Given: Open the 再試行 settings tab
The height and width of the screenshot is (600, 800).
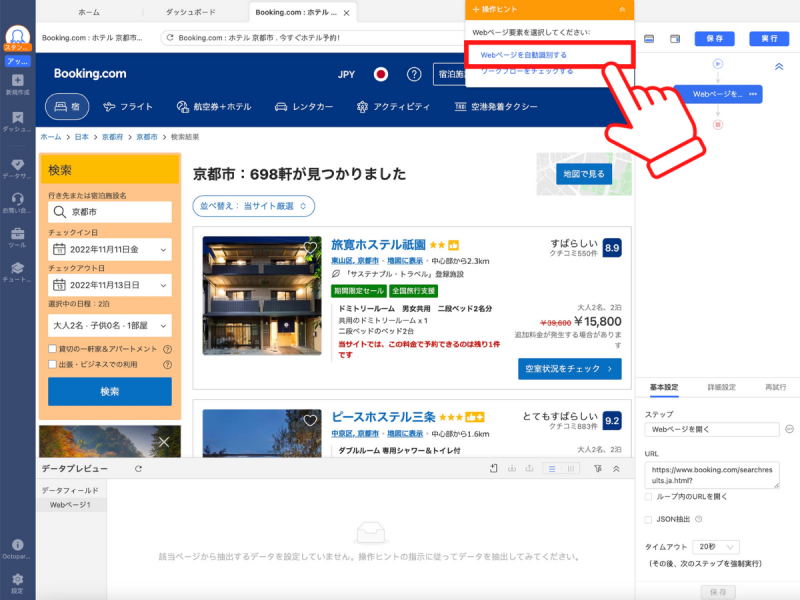Looking at the screenshot, I should (776, 387).
